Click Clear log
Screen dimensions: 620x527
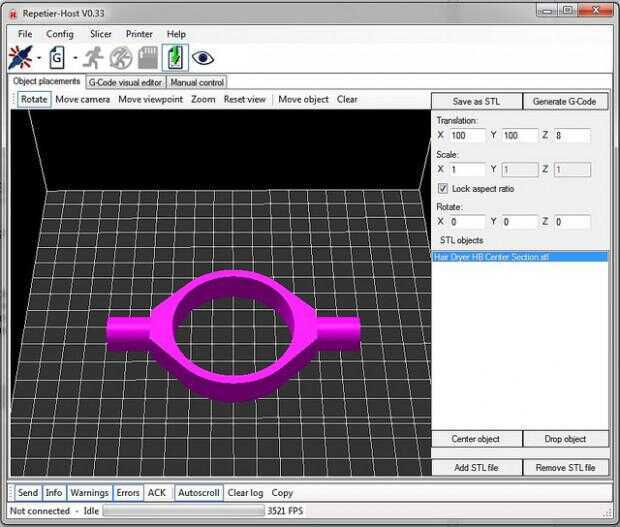pyautogui.click(x=245, y=493)
